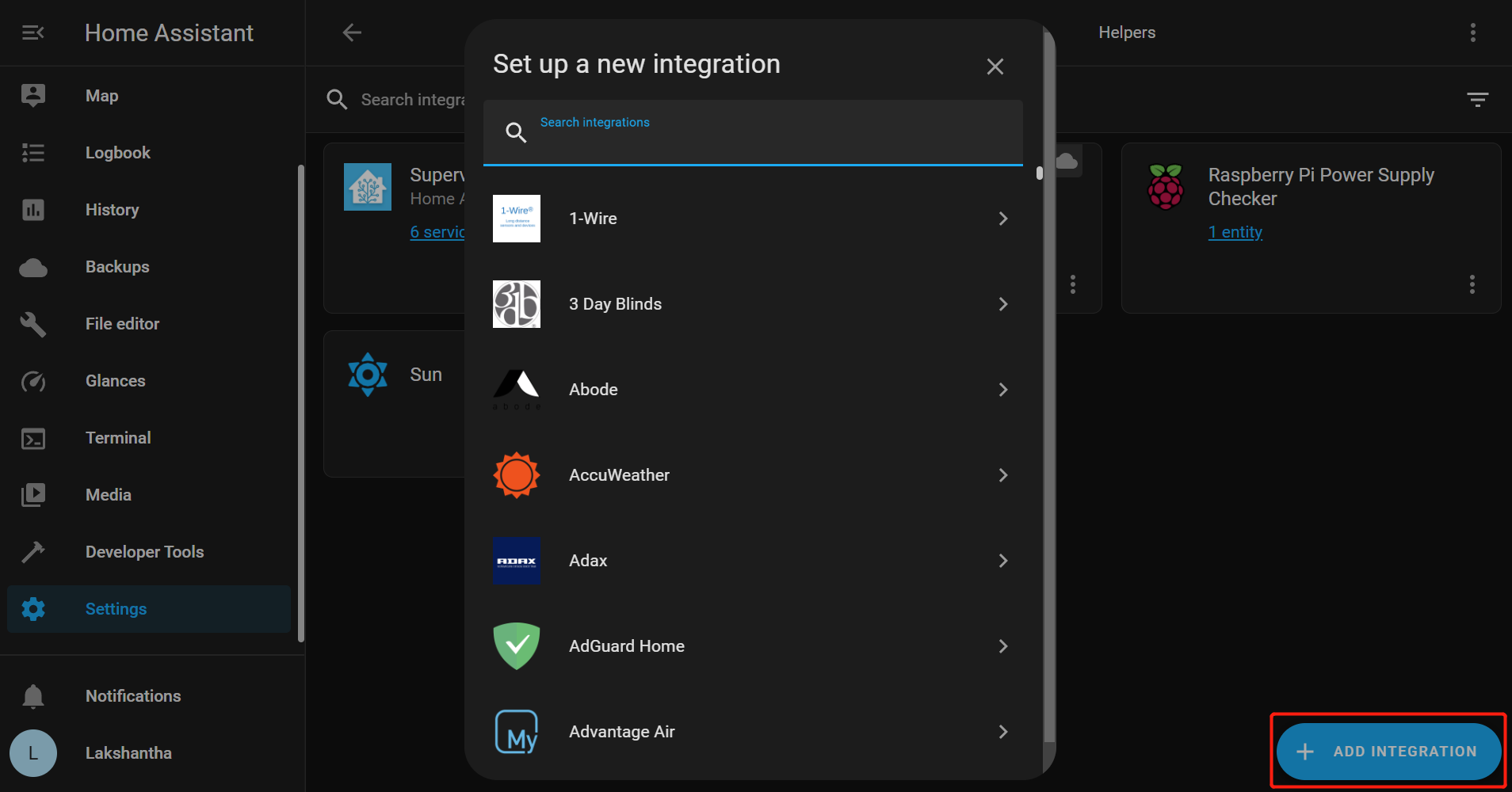The width and height of the screenshot is (1512, 792).
Task: Go back with the arrow icon
Action: coord(352,32)
